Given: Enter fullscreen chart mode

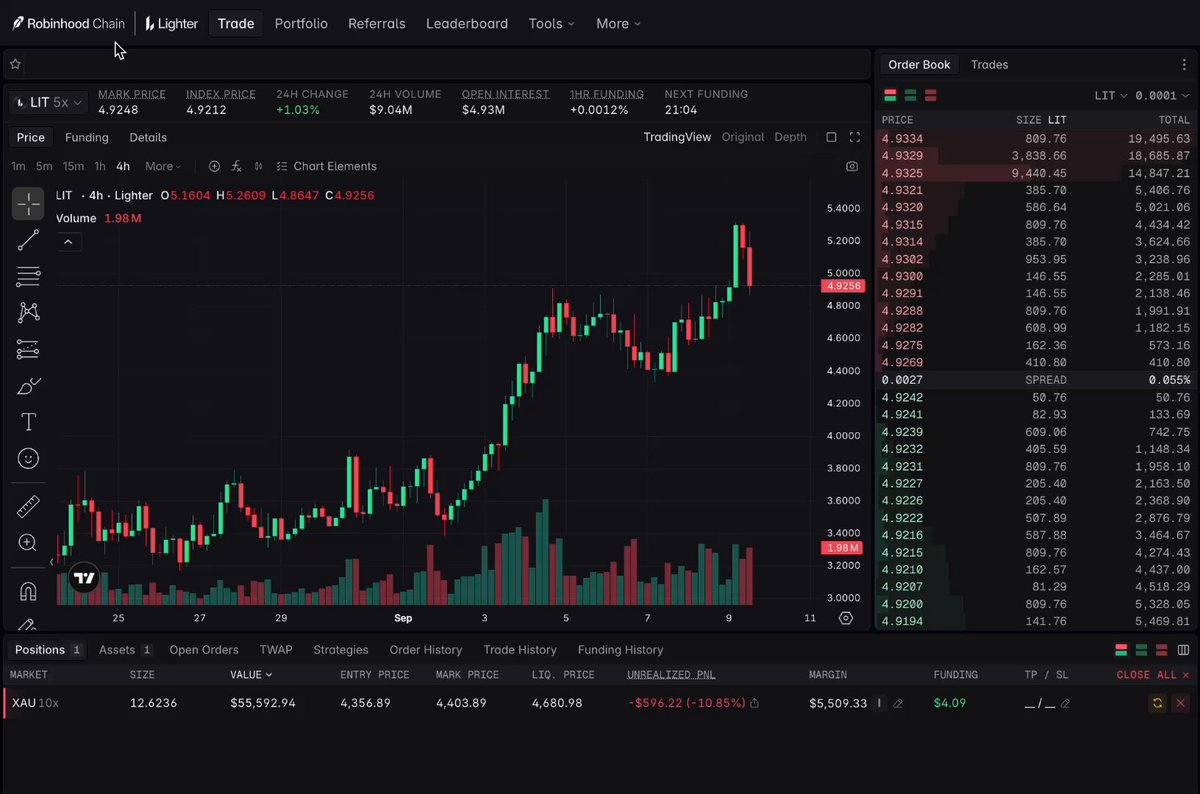Looking at the screenshot, I should pyautogui.click(x=855, y=137).
